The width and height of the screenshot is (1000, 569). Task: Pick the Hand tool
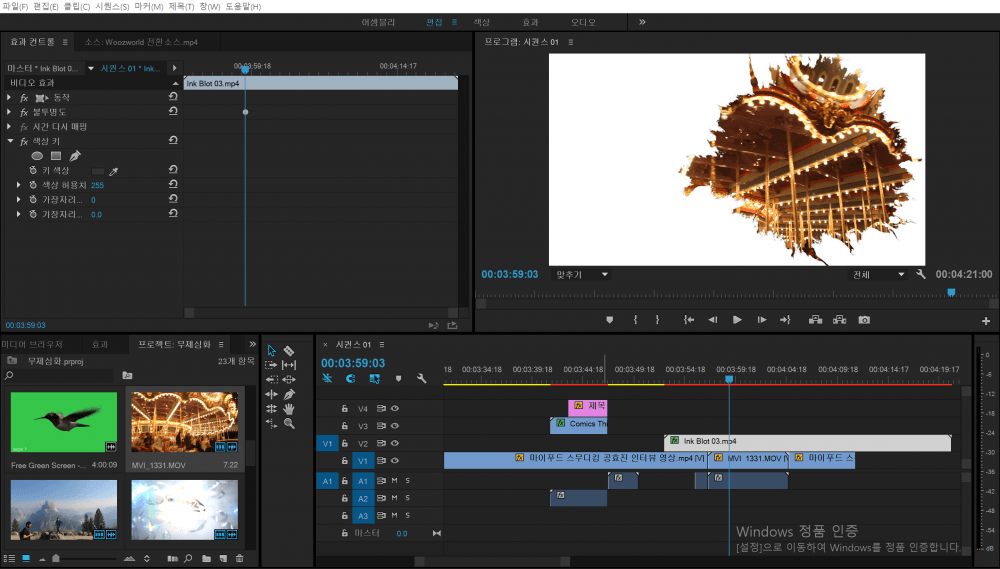tap(289, 409)
